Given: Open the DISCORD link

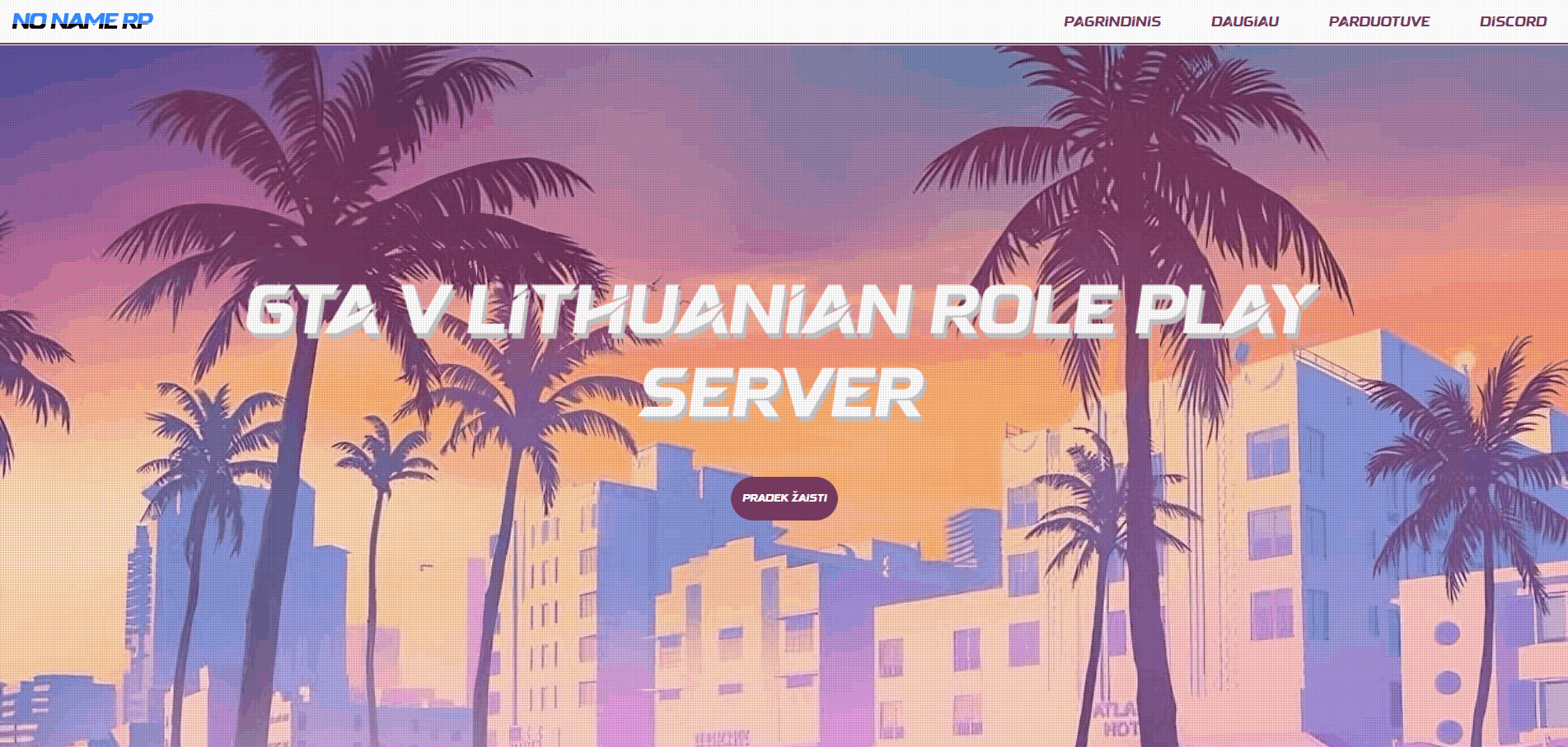Looking at the screenshot, I should 1513,21.
